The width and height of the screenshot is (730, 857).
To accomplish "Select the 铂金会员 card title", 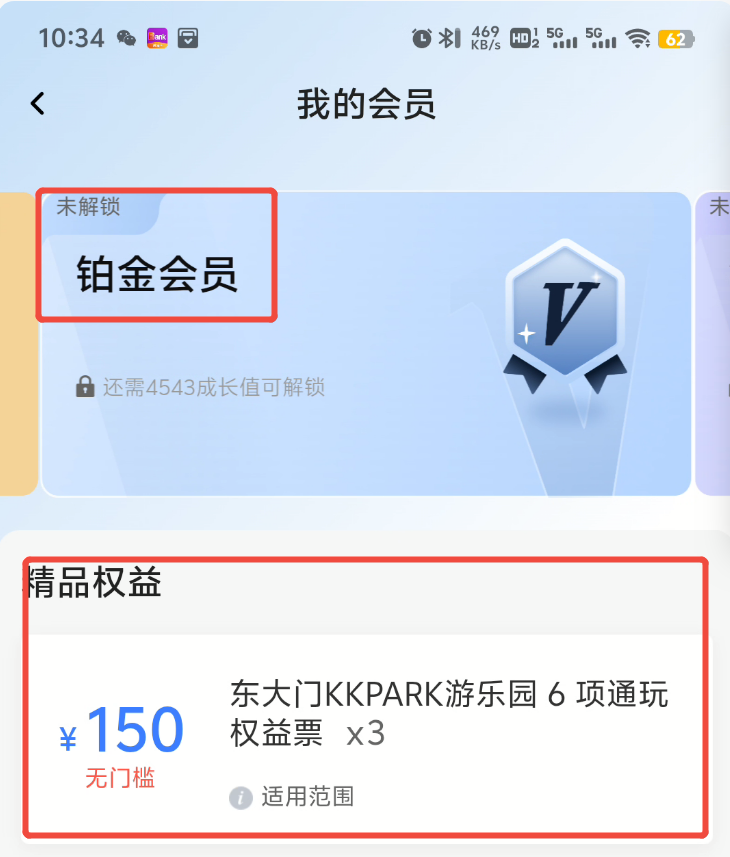I will click(157, 274).
